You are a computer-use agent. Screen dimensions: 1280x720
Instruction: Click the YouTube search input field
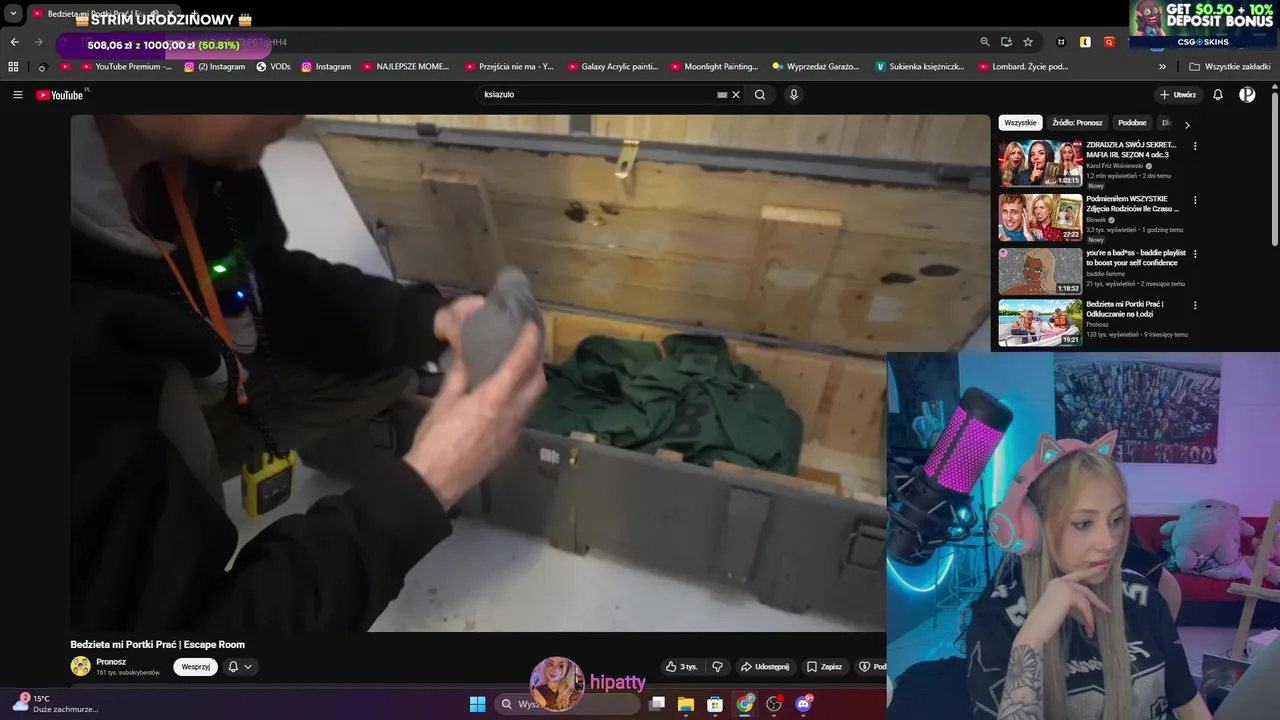point(598,95)
